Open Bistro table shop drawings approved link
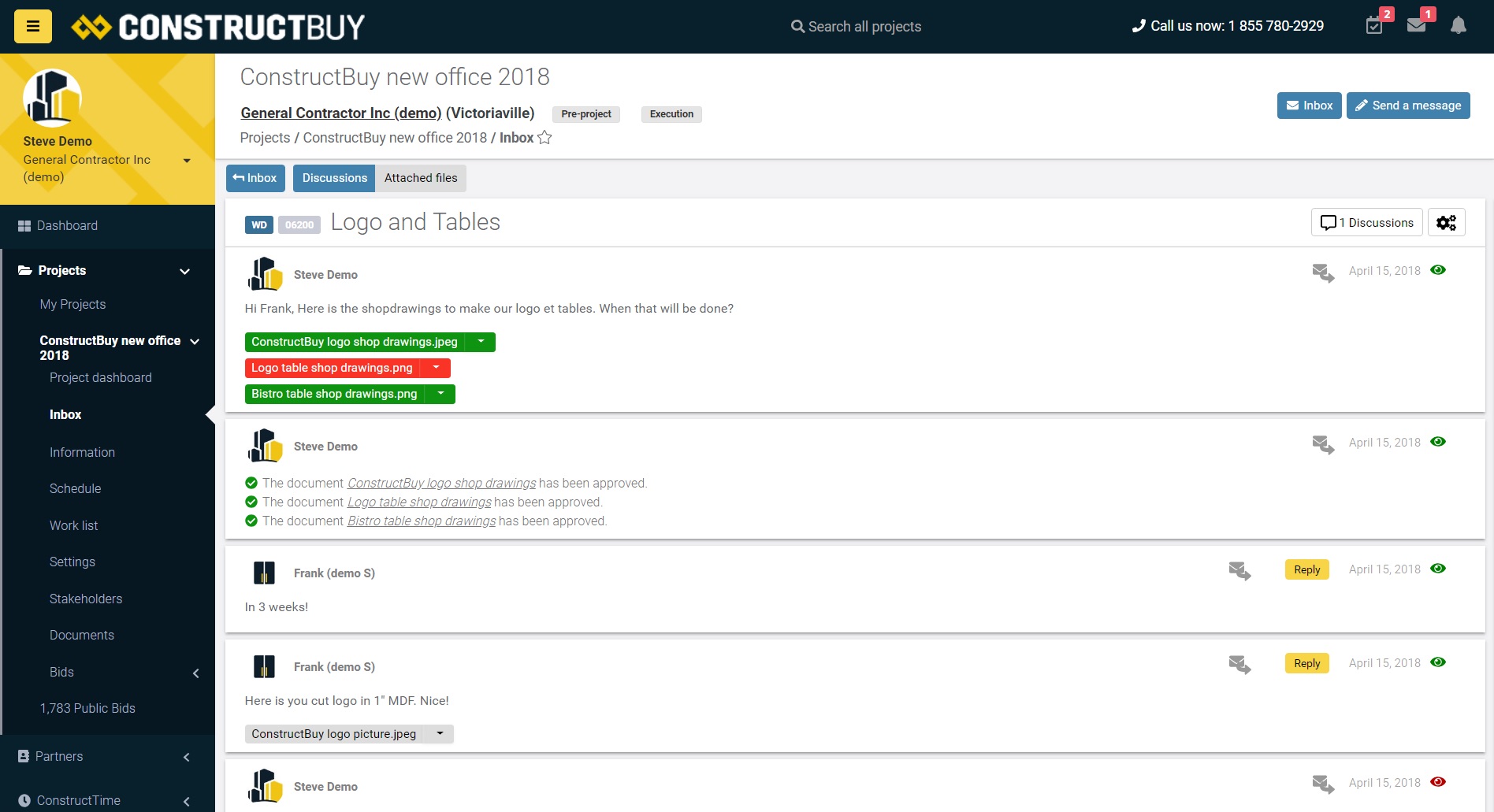The height and width of the screenshot is (812, 1494). [422, 521]
